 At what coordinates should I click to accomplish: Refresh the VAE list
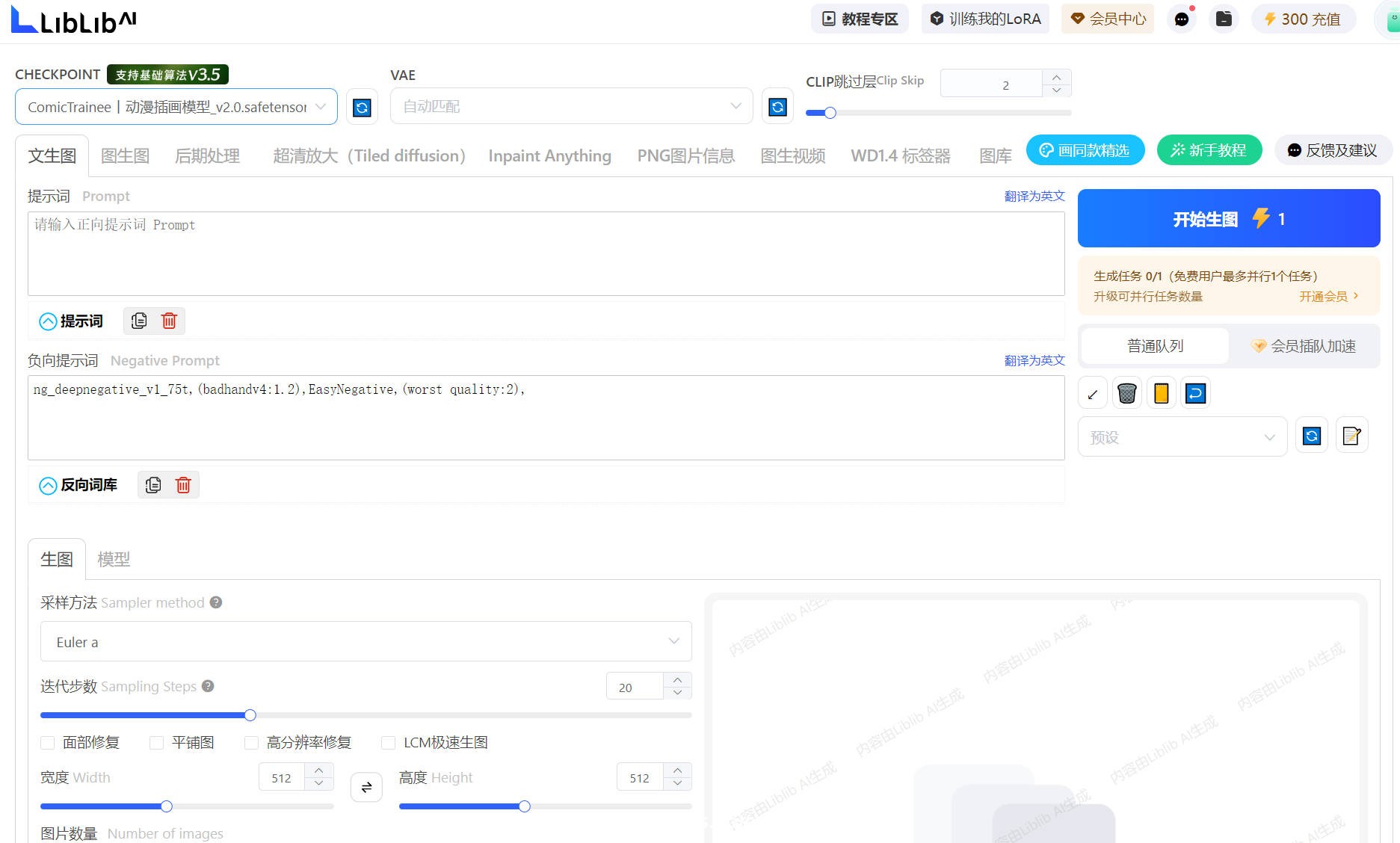(777, 107)
